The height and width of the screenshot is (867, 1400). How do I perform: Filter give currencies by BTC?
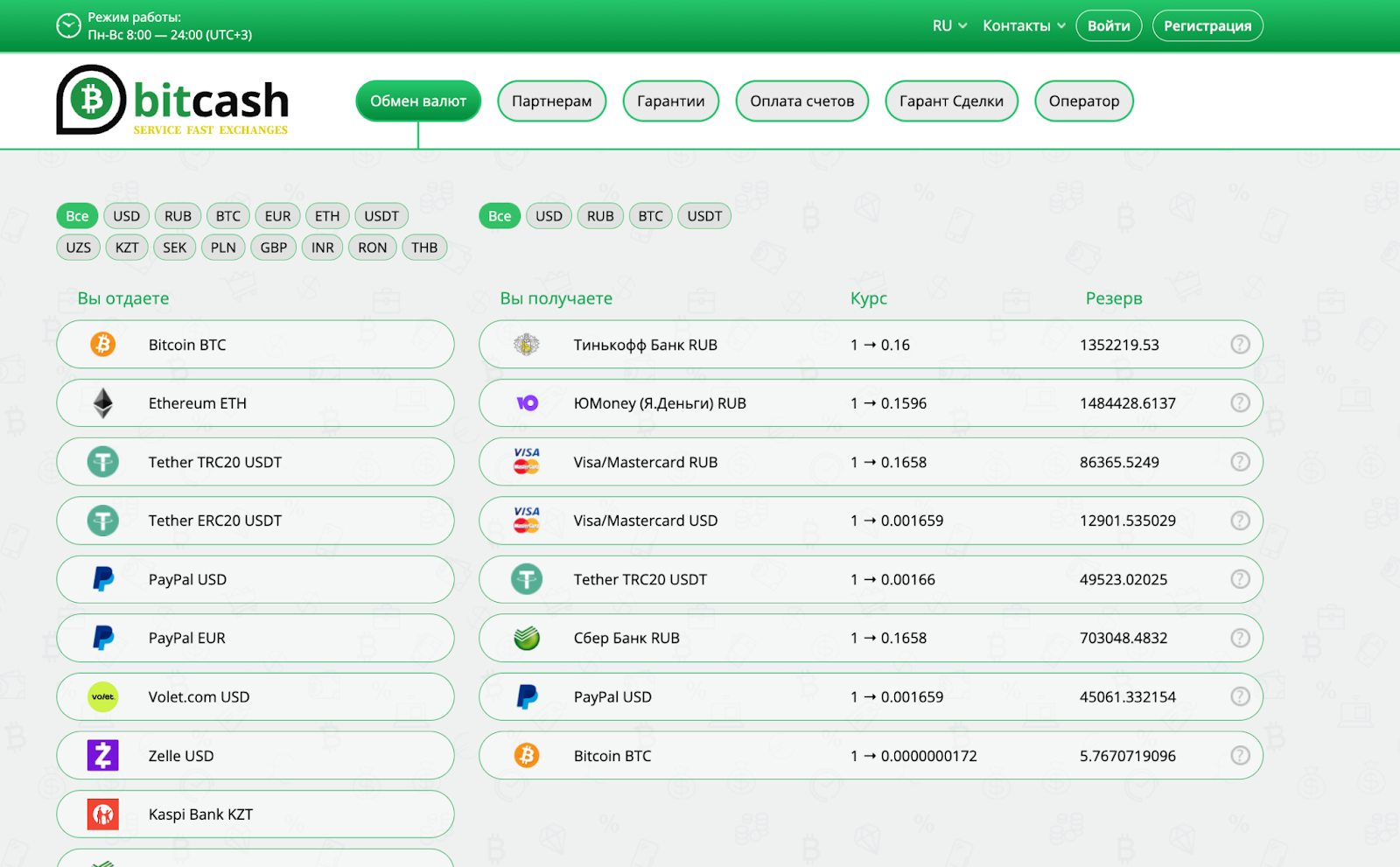coord(228,216)
